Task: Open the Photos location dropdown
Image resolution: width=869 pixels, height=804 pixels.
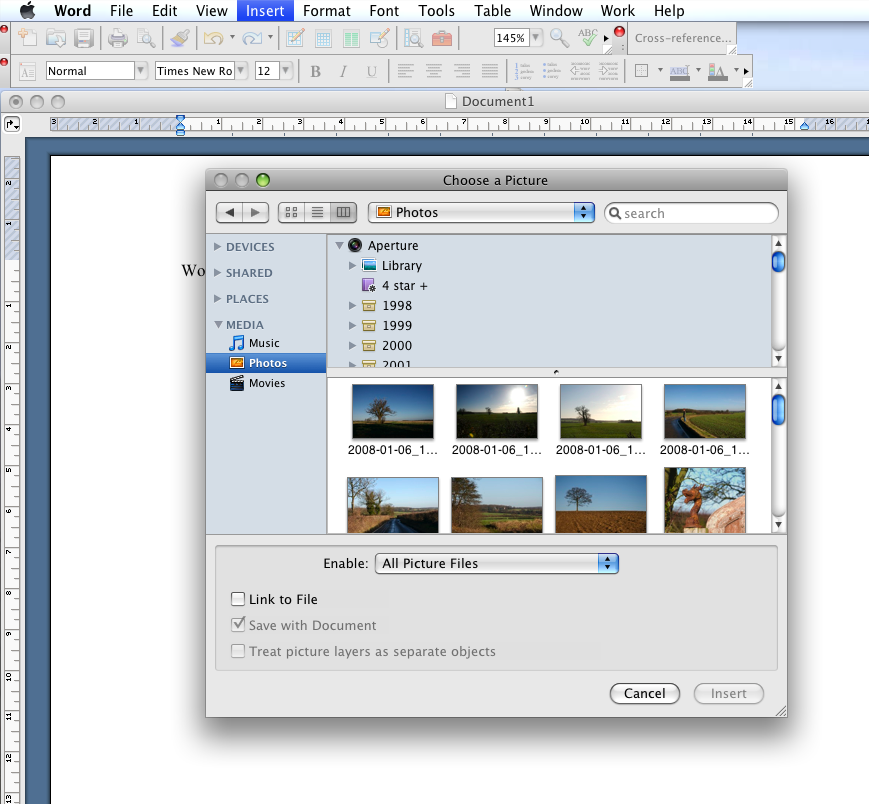Action: coord(481,212)
